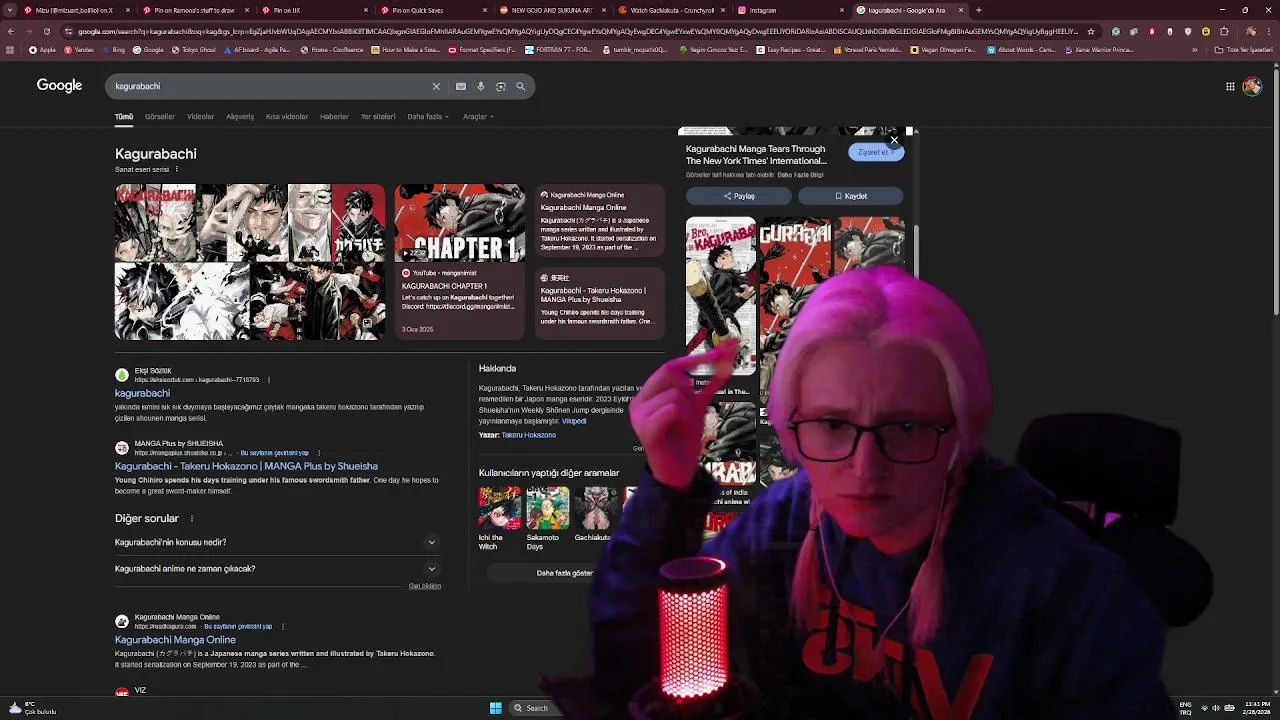Image resolution: width=1280 pixels, height=720 pixels.
Task: Submit search with the magnifying glass icon
Action: [521, 87]
